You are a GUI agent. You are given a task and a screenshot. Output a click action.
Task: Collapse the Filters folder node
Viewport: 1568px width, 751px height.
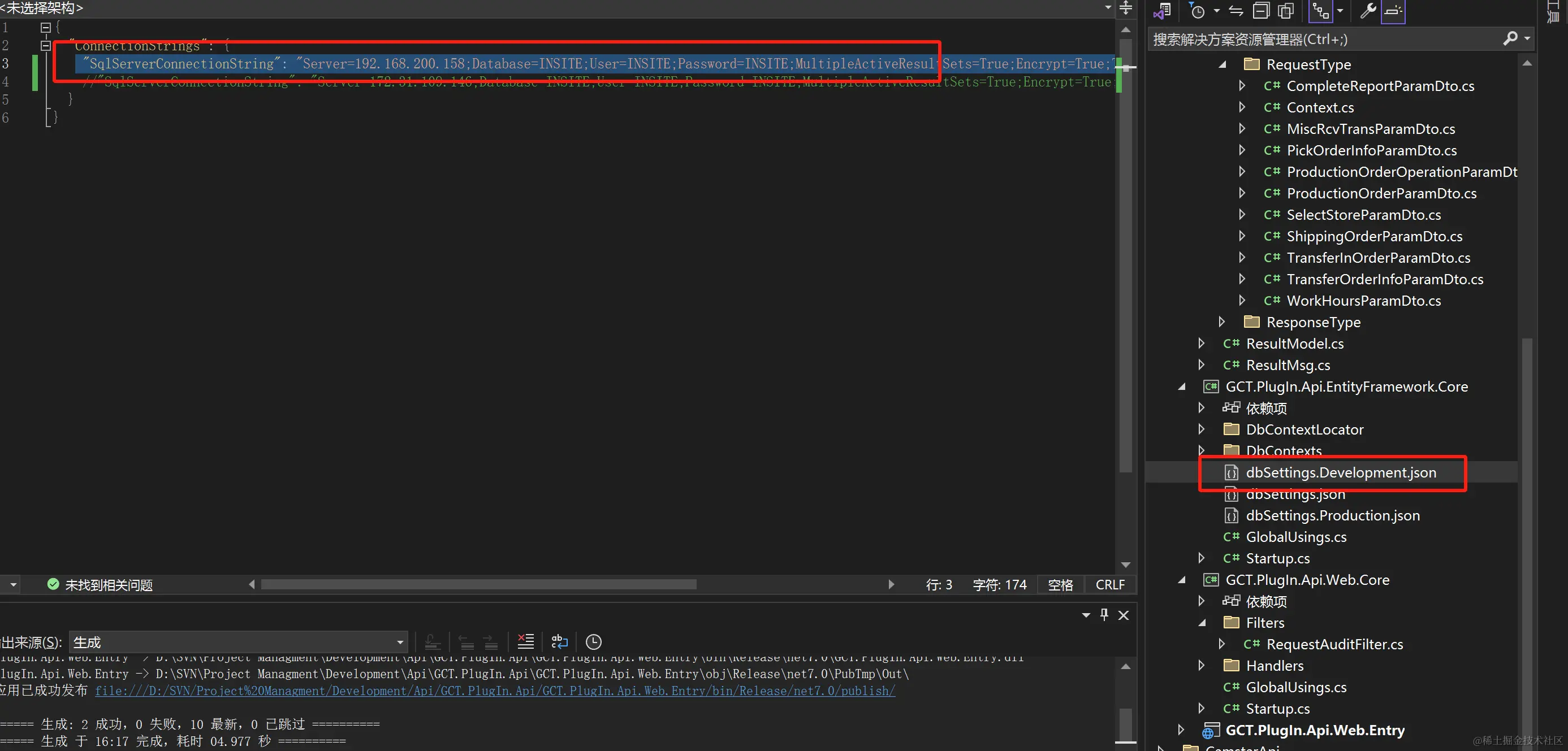pos(1202,623)
